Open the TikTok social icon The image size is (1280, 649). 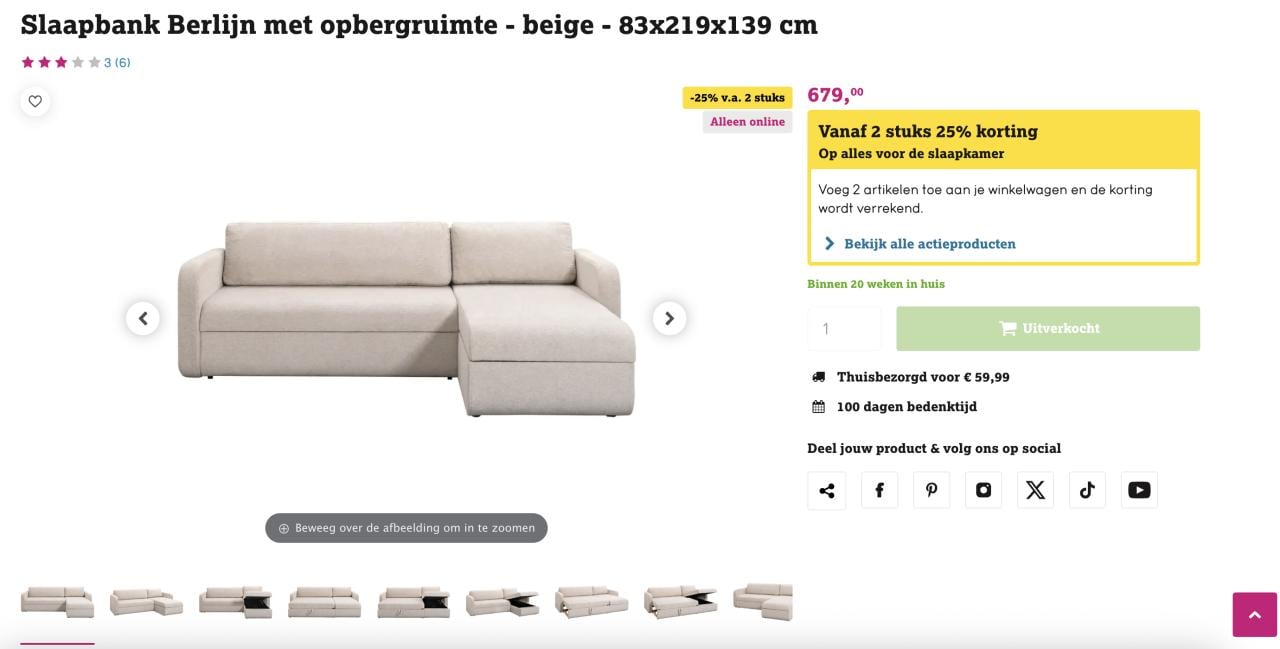(x=1087, y=489)
